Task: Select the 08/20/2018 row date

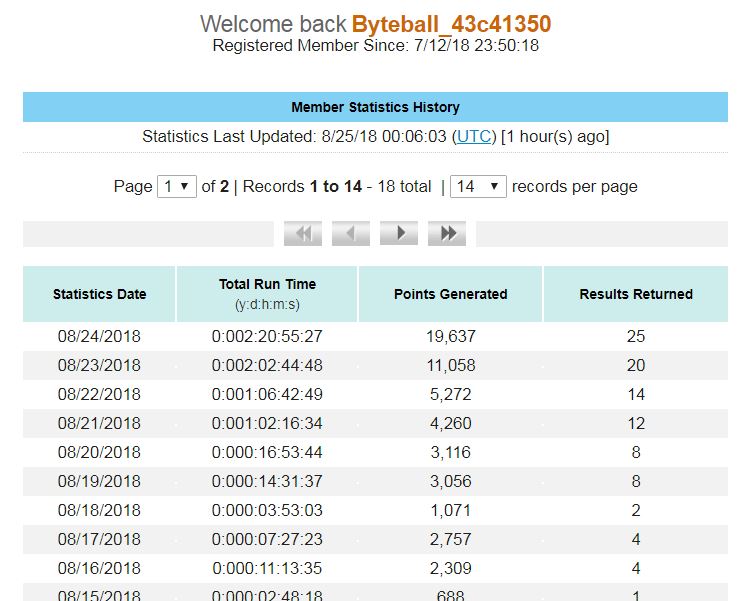Action: 99,452
